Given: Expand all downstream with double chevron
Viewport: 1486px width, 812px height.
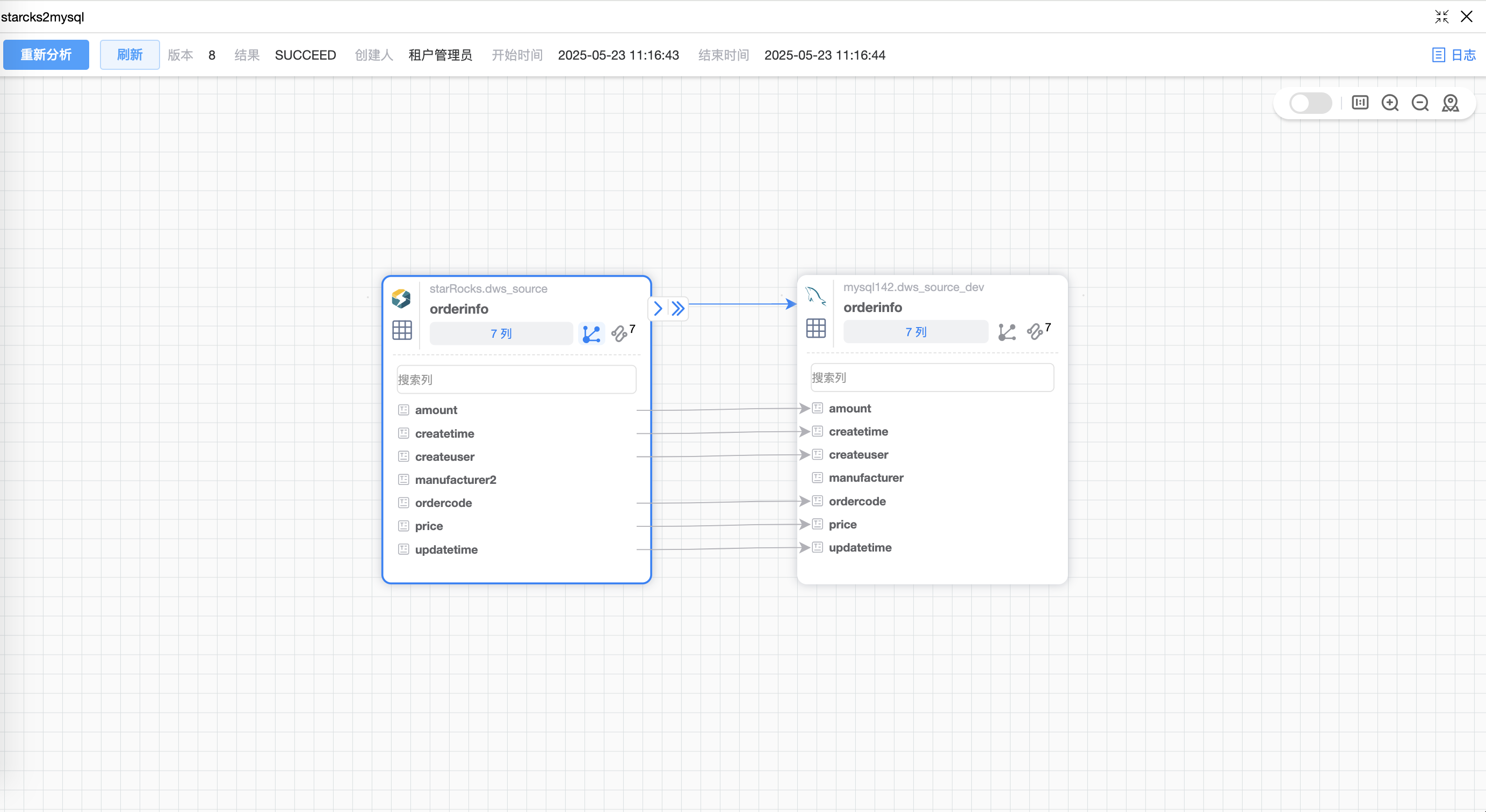Looking at the screenshot, I should [x=679, y=309].
